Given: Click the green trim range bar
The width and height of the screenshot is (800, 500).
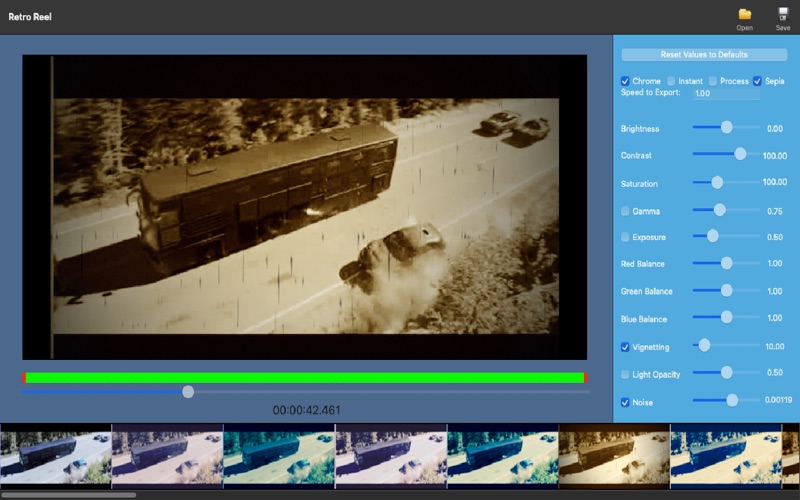Looking at the screenshot, I should tap(305, 378).
